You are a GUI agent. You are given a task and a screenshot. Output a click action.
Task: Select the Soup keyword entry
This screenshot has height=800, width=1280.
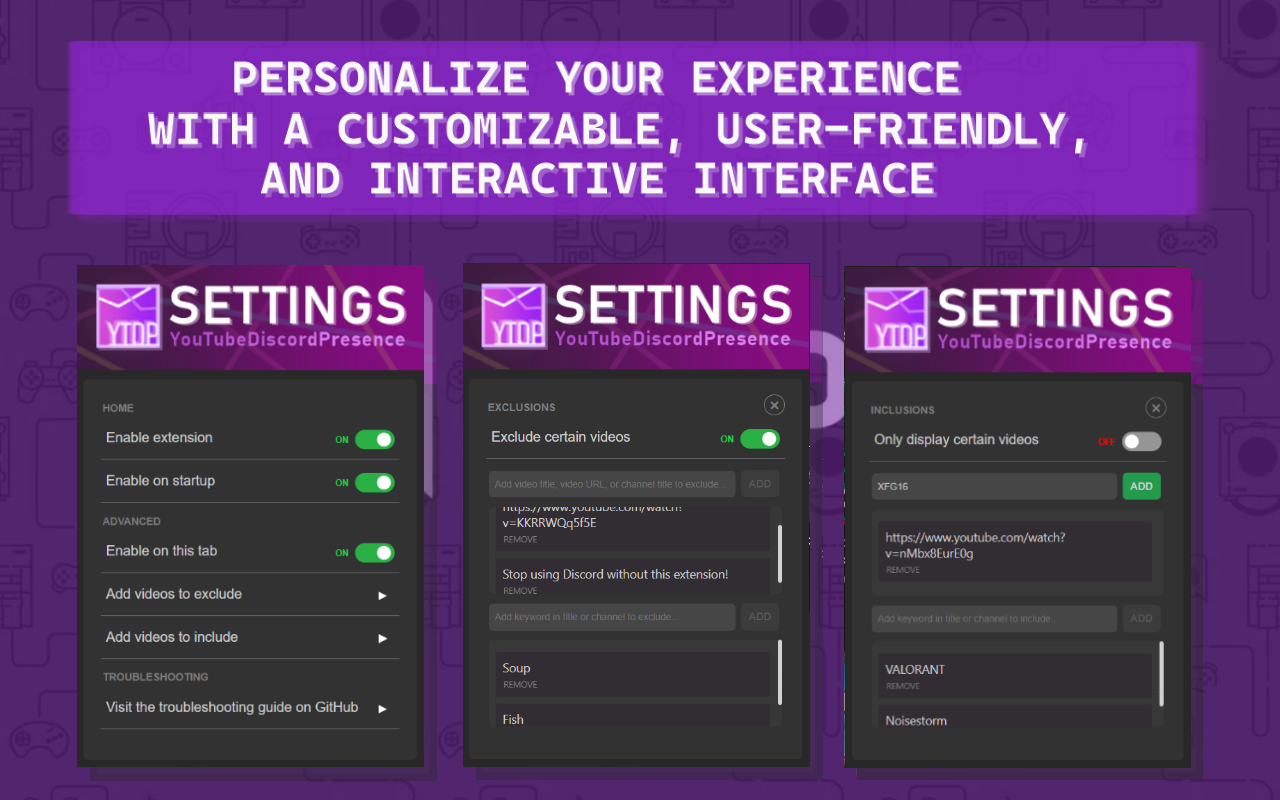tap(633, 674)
